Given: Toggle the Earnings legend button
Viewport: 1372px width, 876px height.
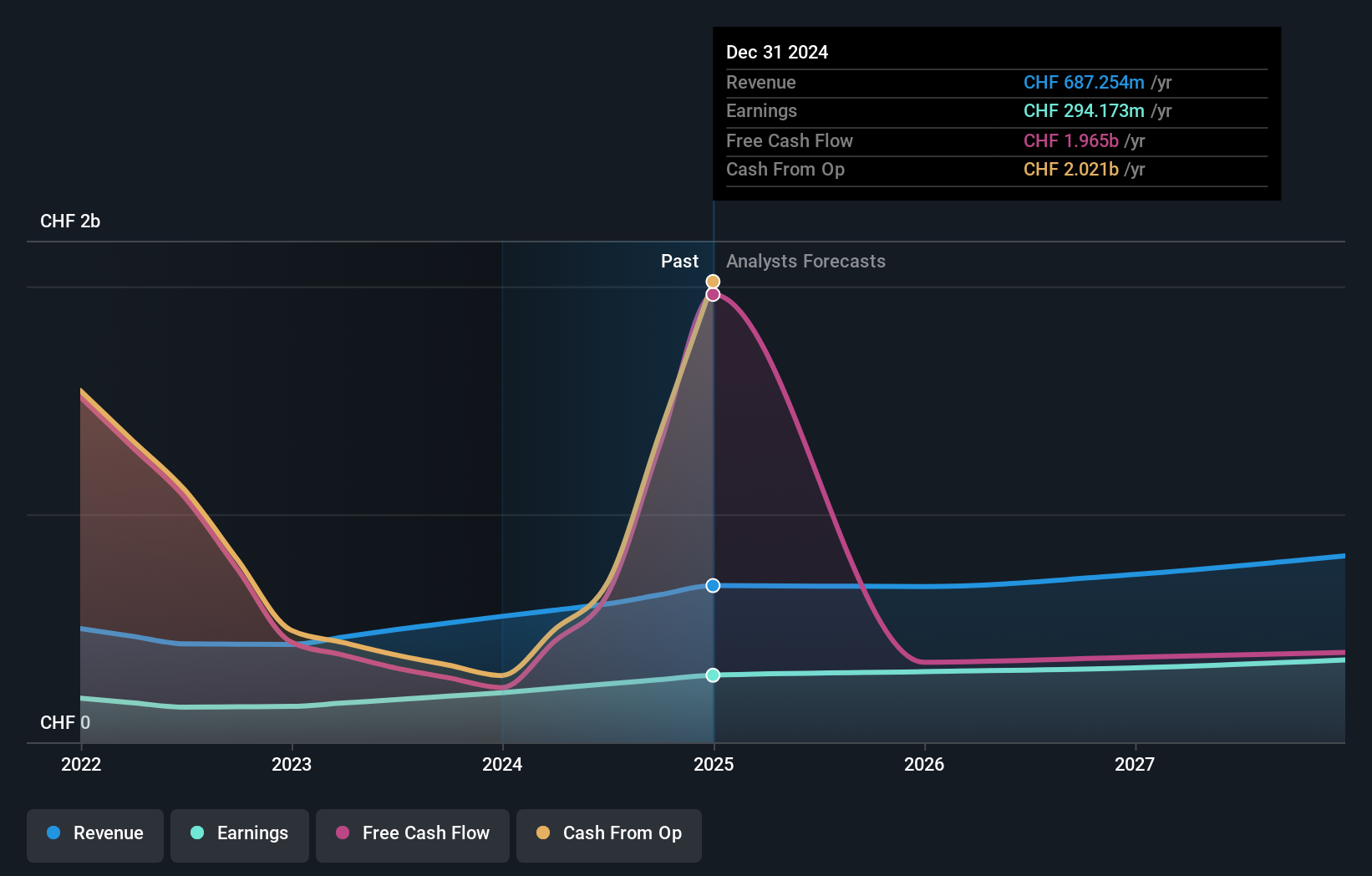Looking at the screenshot, I should click(x=240, y=835).
